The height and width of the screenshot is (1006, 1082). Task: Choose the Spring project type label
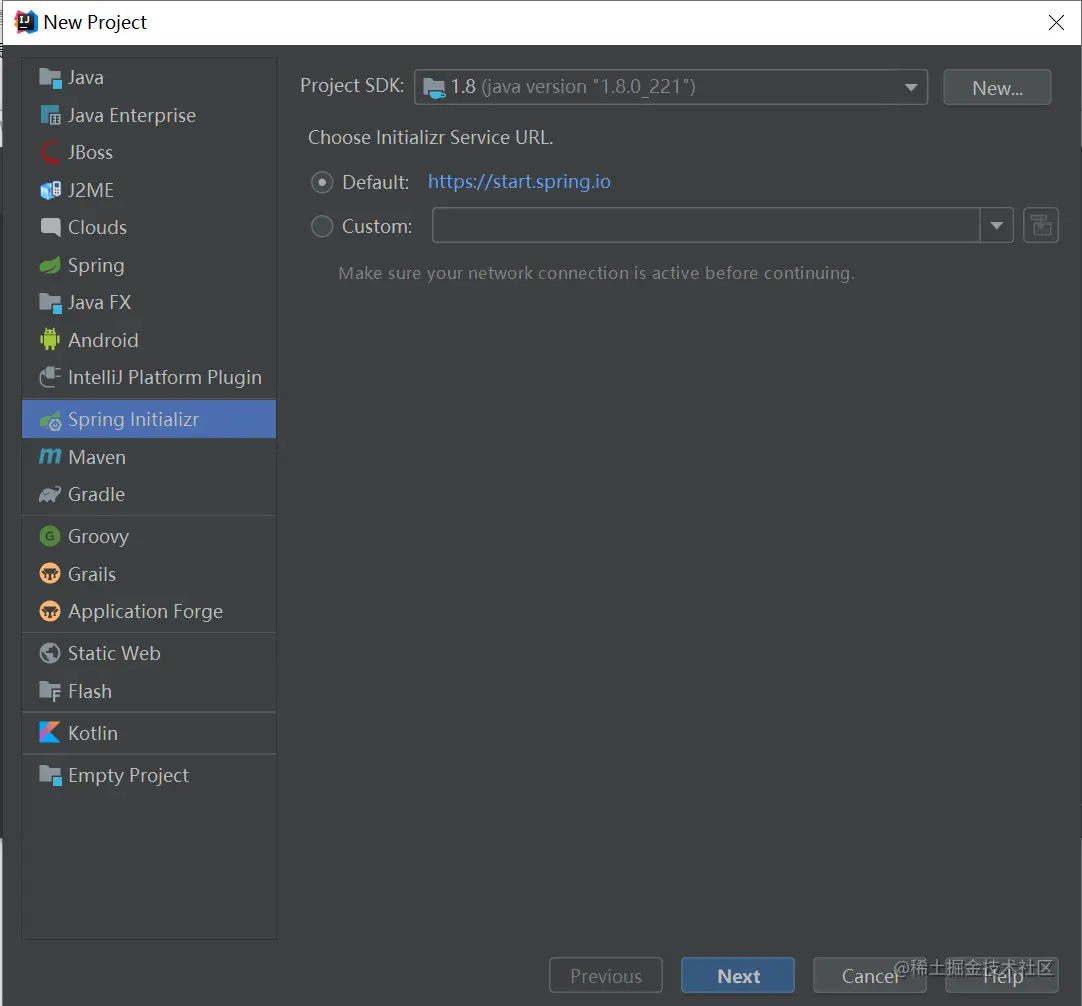[x=96, y=266]
